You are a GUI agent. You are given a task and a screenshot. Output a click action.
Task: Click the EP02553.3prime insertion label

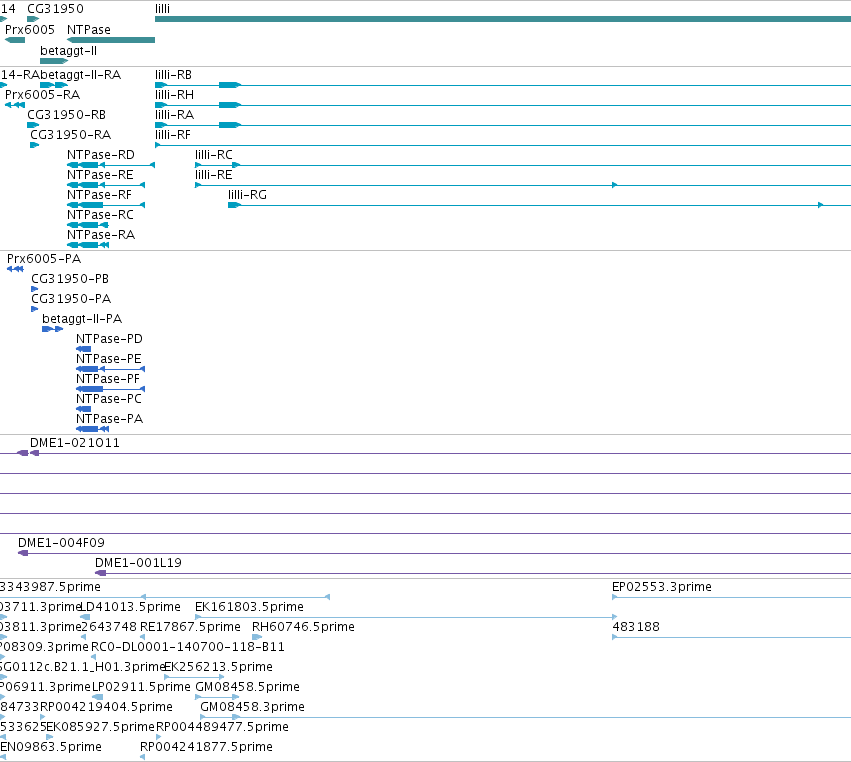pos(662,587)
